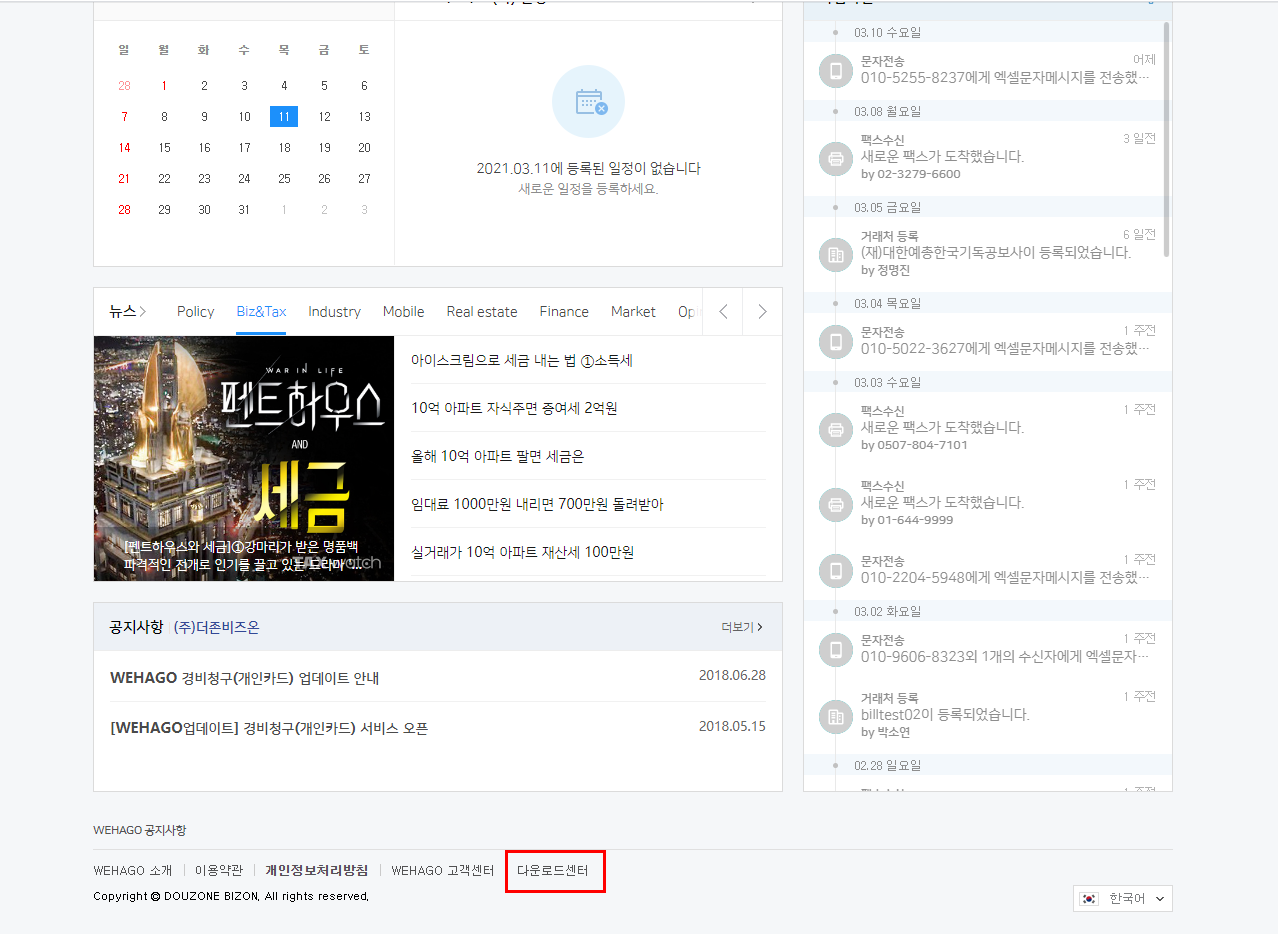Open the 개인정보처리방침 footer link
Image resolution: width=1278 pixels, height=934 pixels.
pyautogui.click(x=316, y=871)
